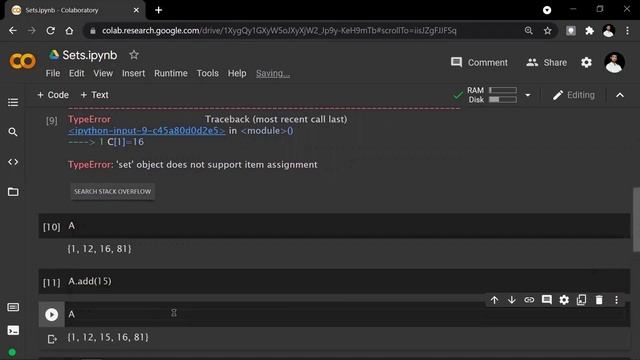
Task: Open the Help menu
Action: [237, 73]
